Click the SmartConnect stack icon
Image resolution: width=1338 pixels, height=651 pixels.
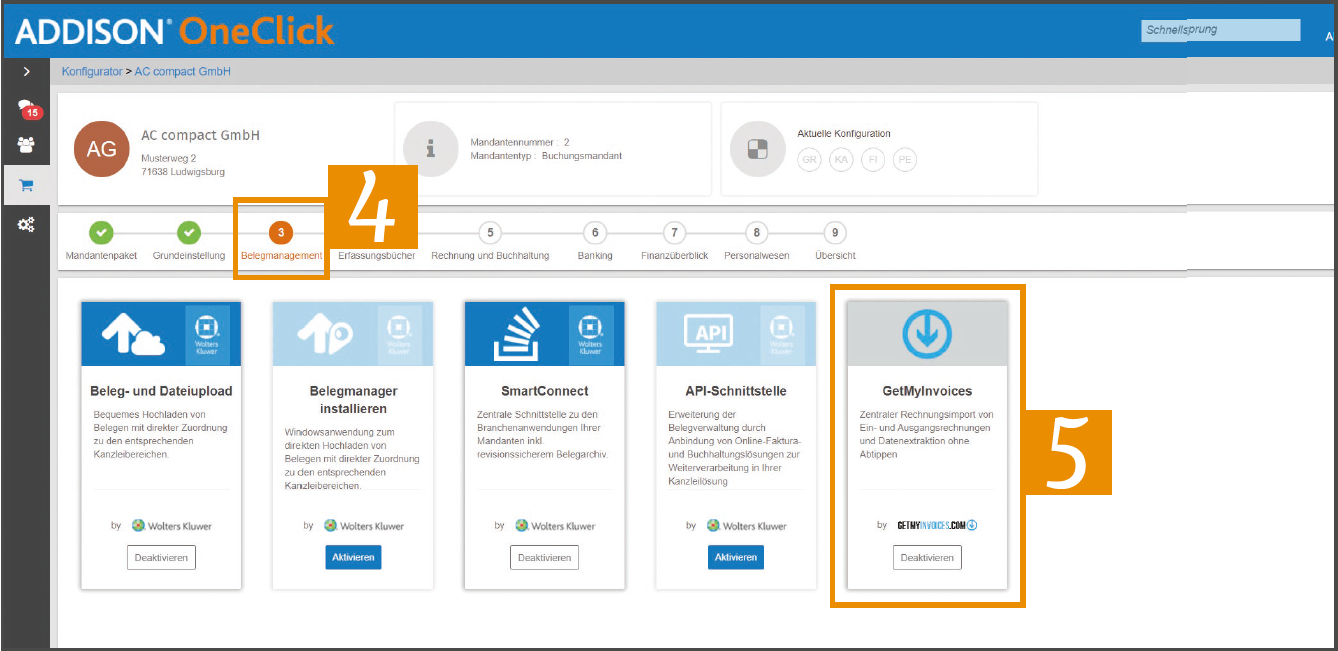(x=516, y=335)
